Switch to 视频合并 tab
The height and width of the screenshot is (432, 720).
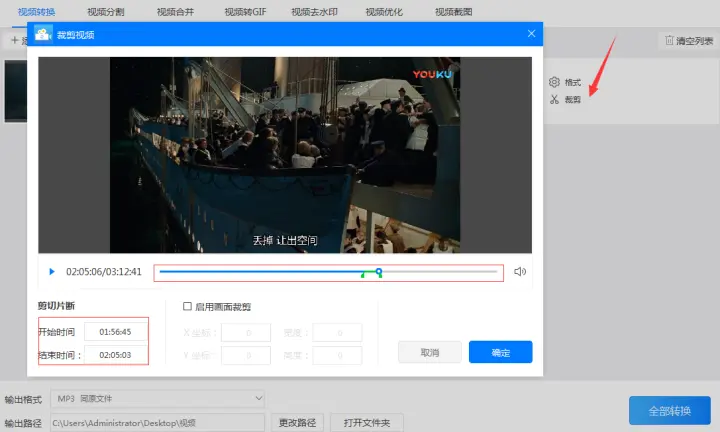tap(175, 11)
